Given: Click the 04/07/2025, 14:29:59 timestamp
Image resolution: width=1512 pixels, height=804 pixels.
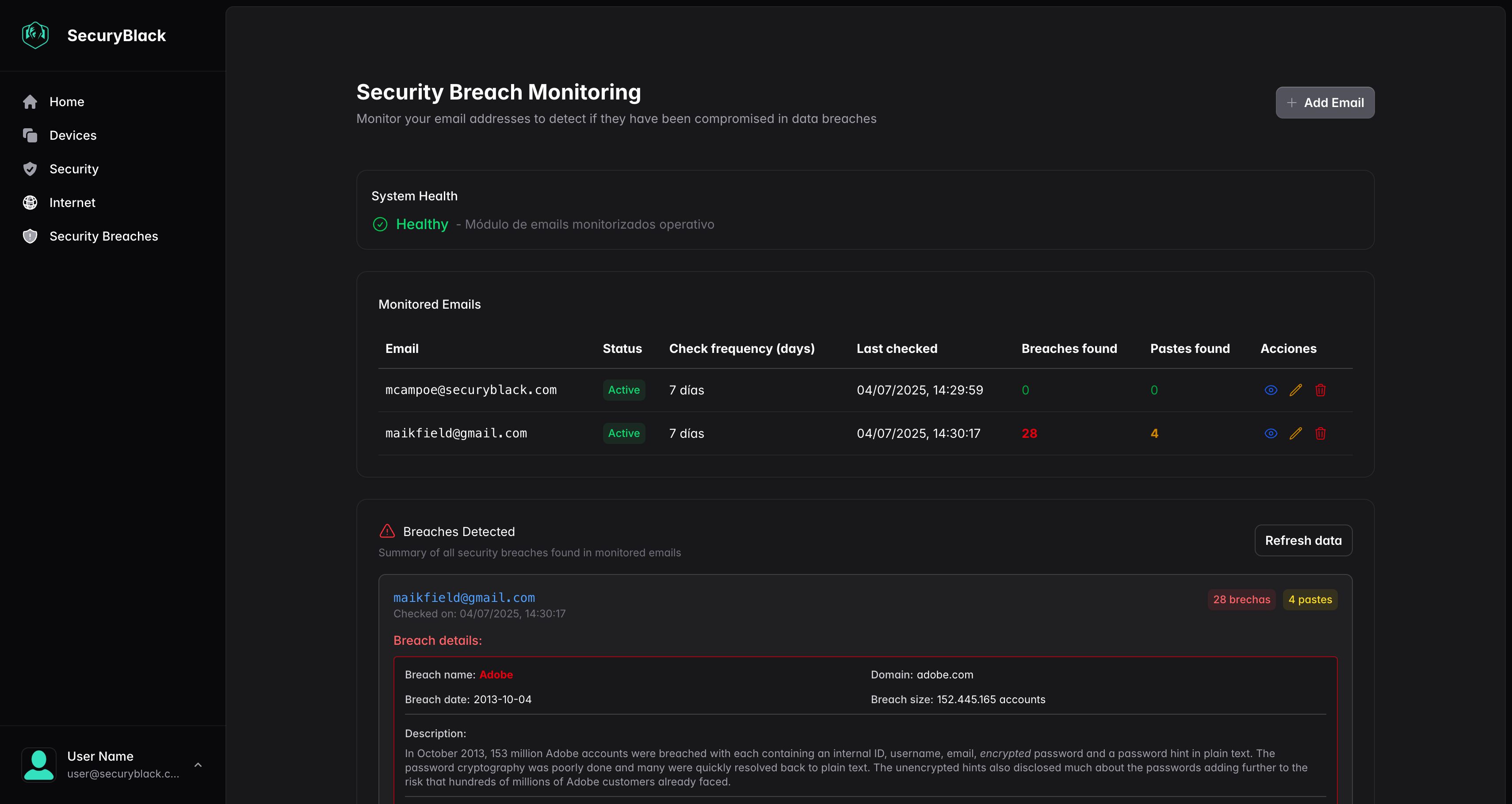Looking at the screenshot, I should [919, 390].
